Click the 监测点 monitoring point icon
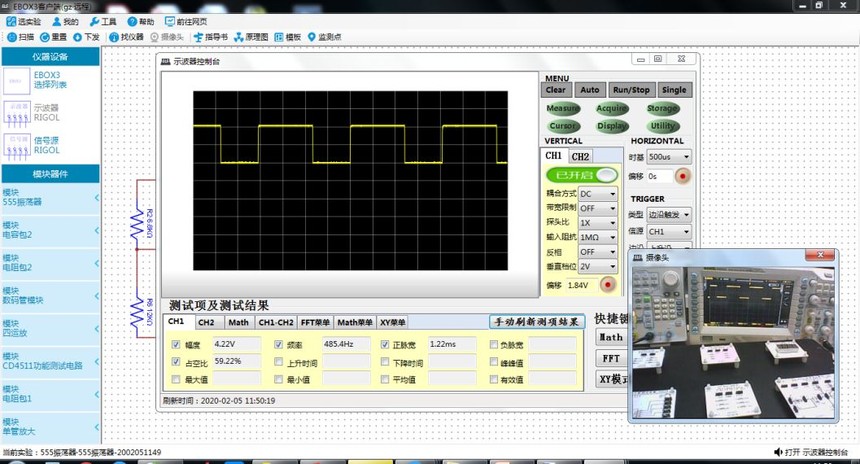860x464 pixels. click(312, 37)
